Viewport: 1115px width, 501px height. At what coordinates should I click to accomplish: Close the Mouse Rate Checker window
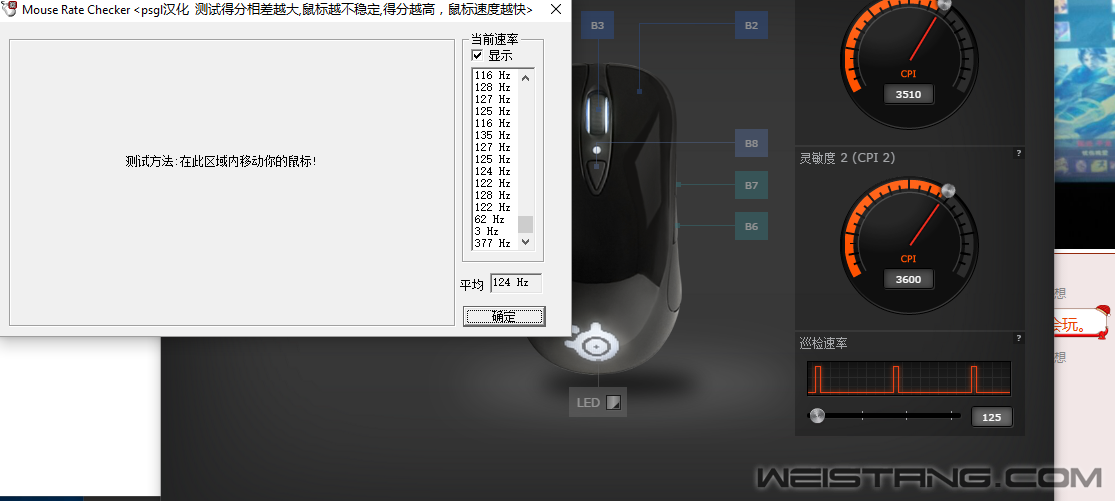click(x=556, y=10)
